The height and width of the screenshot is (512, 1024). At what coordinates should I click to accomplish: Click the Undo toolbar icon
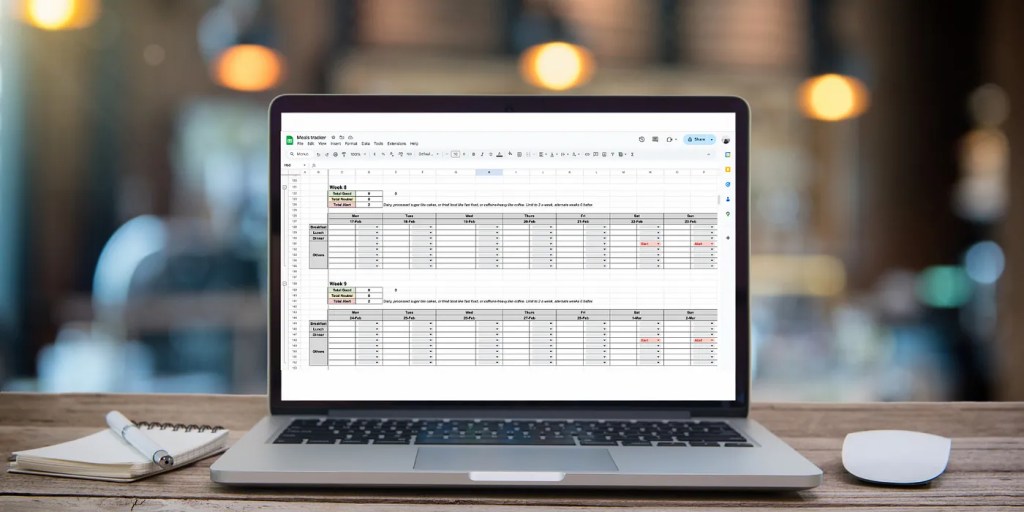[319, 154]
